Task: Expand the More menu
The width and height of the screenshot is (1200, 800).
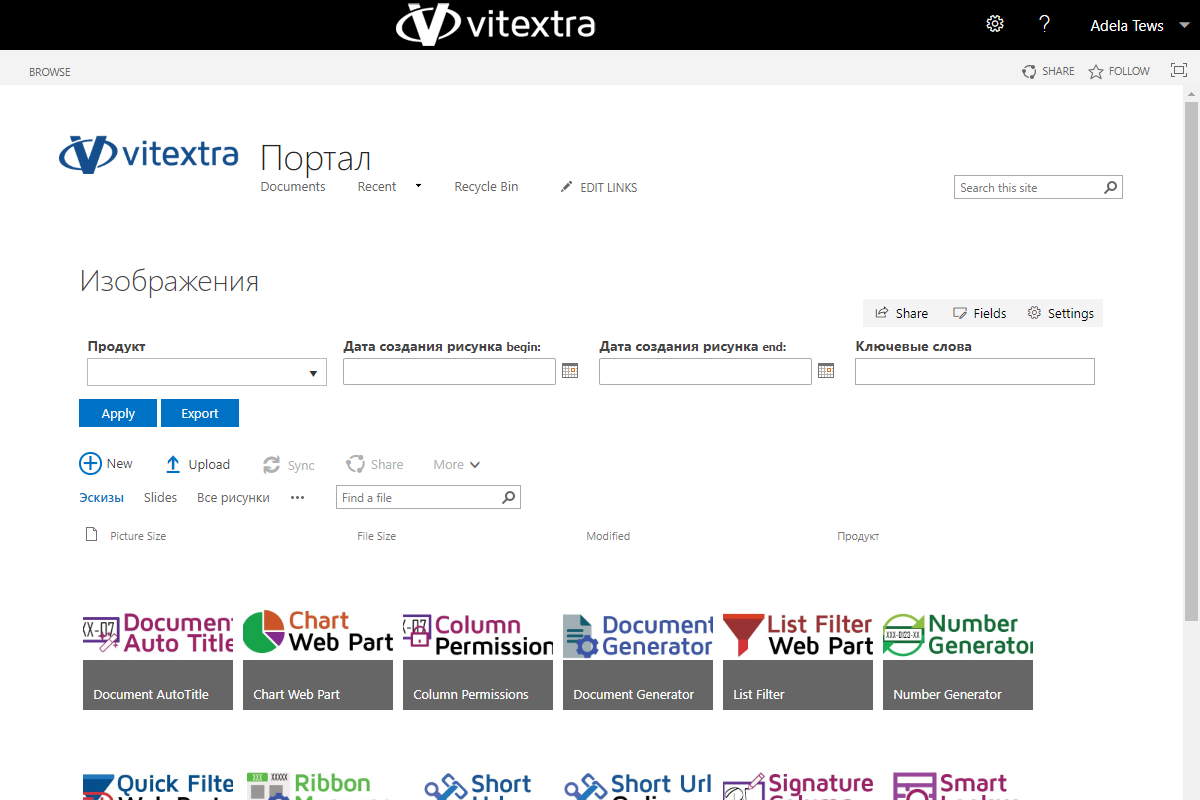Action: click(457, 464)
